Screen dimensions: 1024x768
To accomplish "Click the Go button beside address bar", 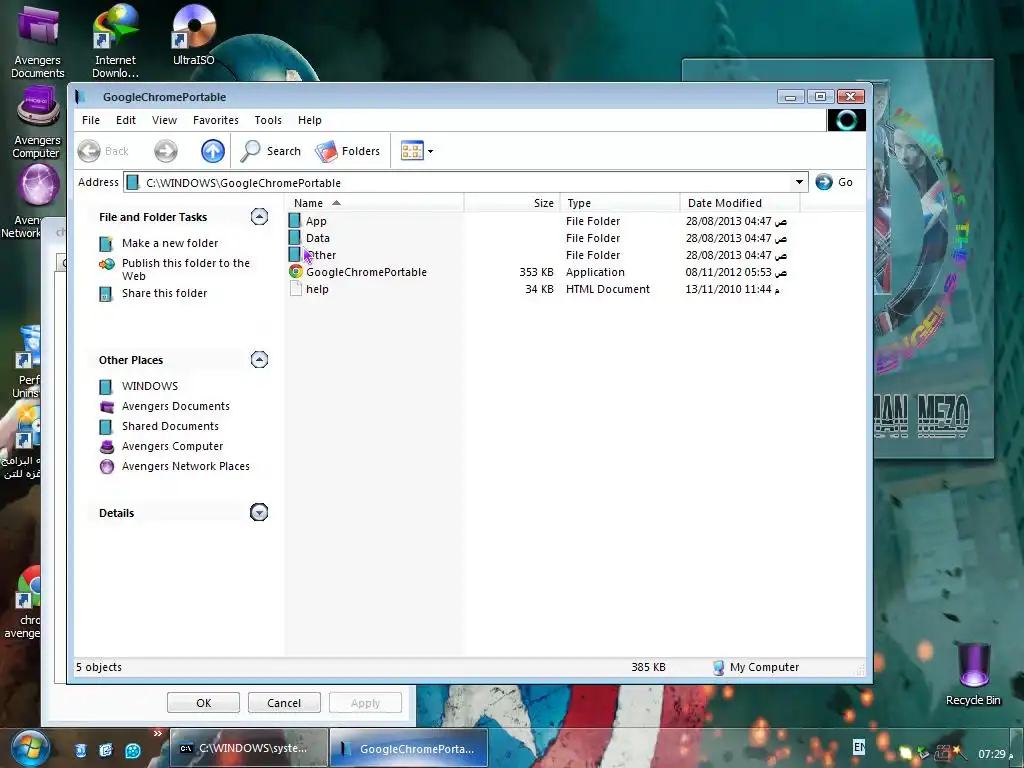I will click(834, 182).
